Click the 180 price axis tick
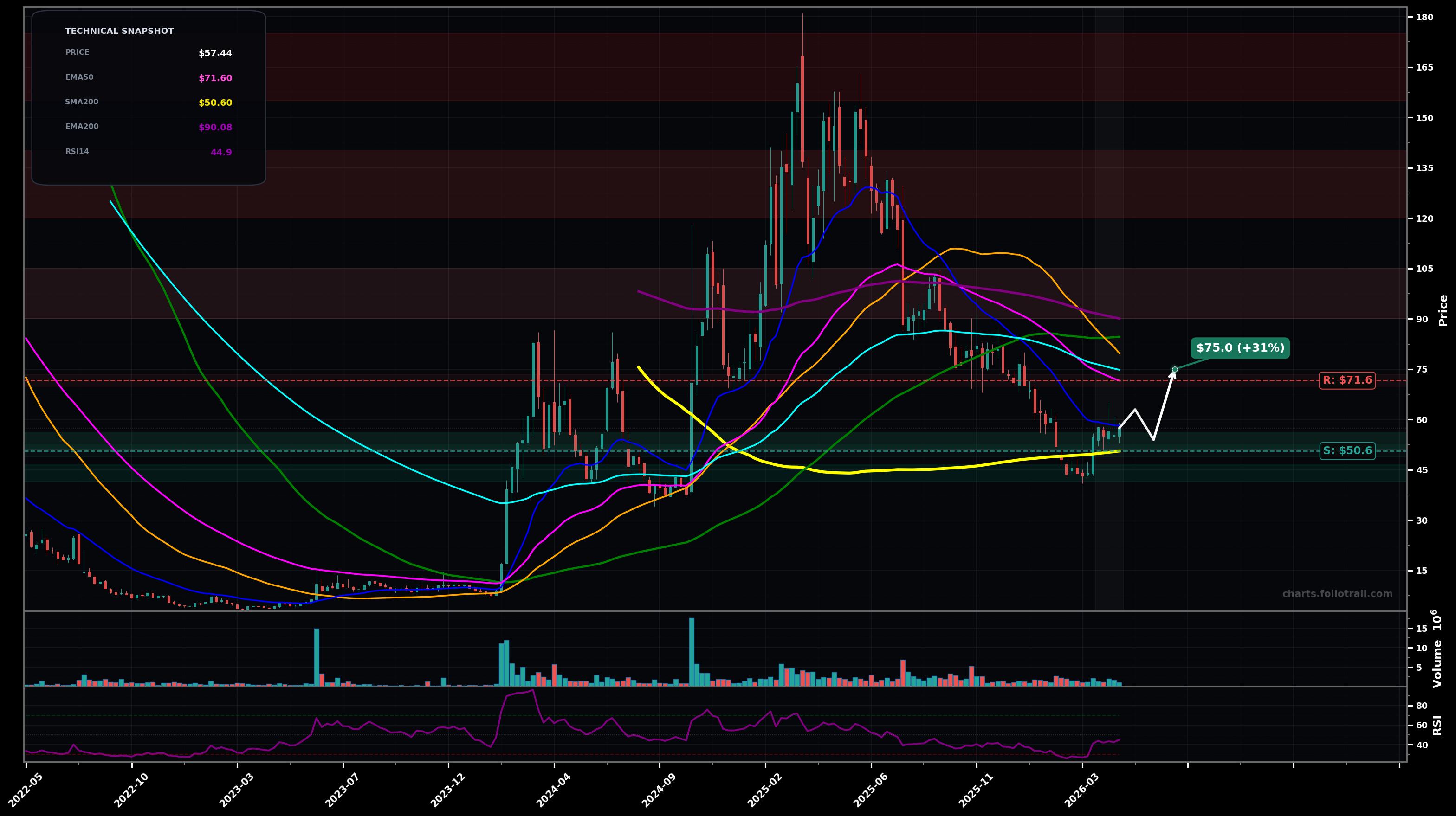This screenshot has height=816, width=1456. coord(1424,18)
